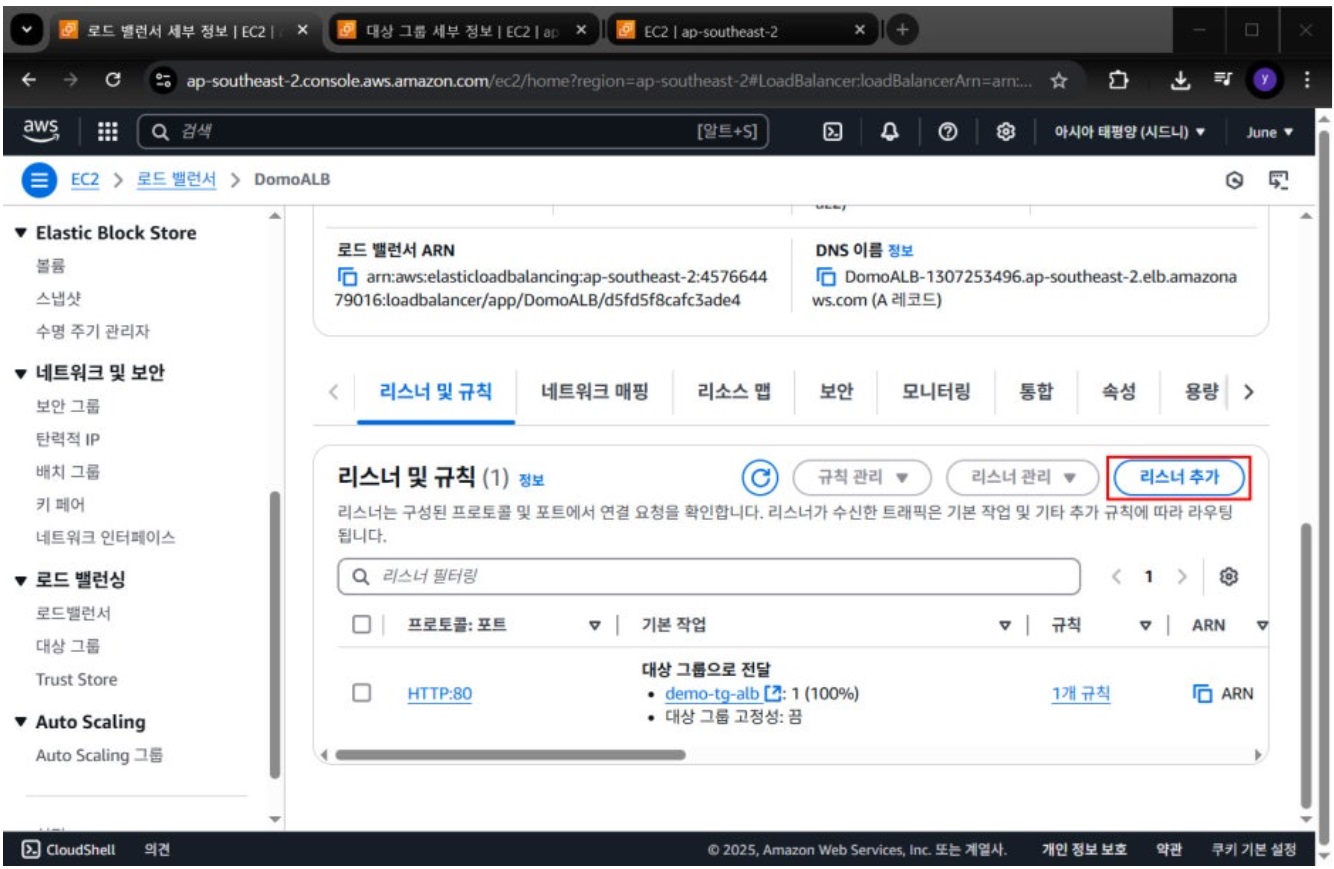Screen dimensions: 1334x869
Task: Switch to the 통합 tab
Action: 1036,392
